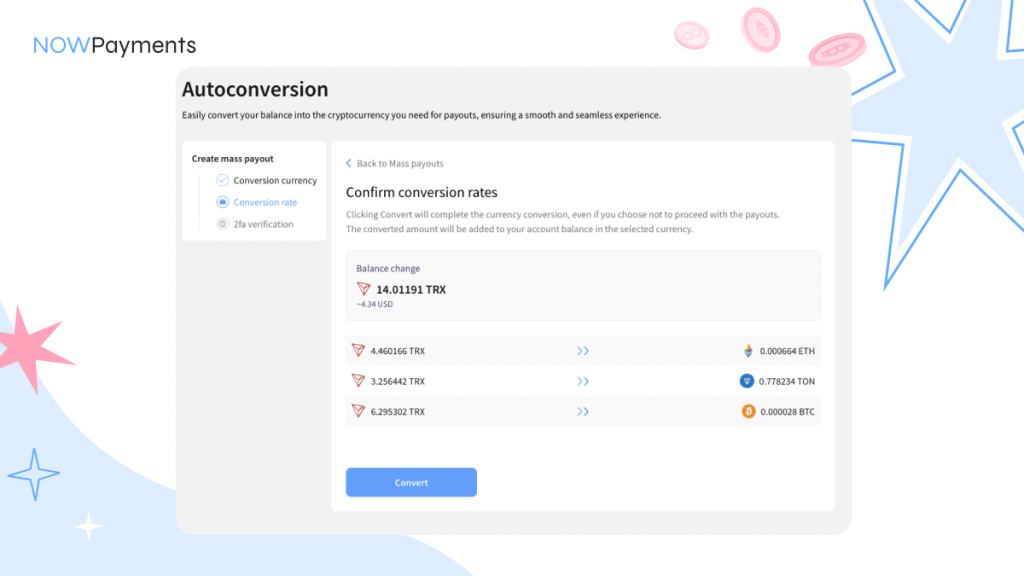Click the double arrow in the BTC row
Viewport: 1024px width, 576px height.
pos(583,411)
